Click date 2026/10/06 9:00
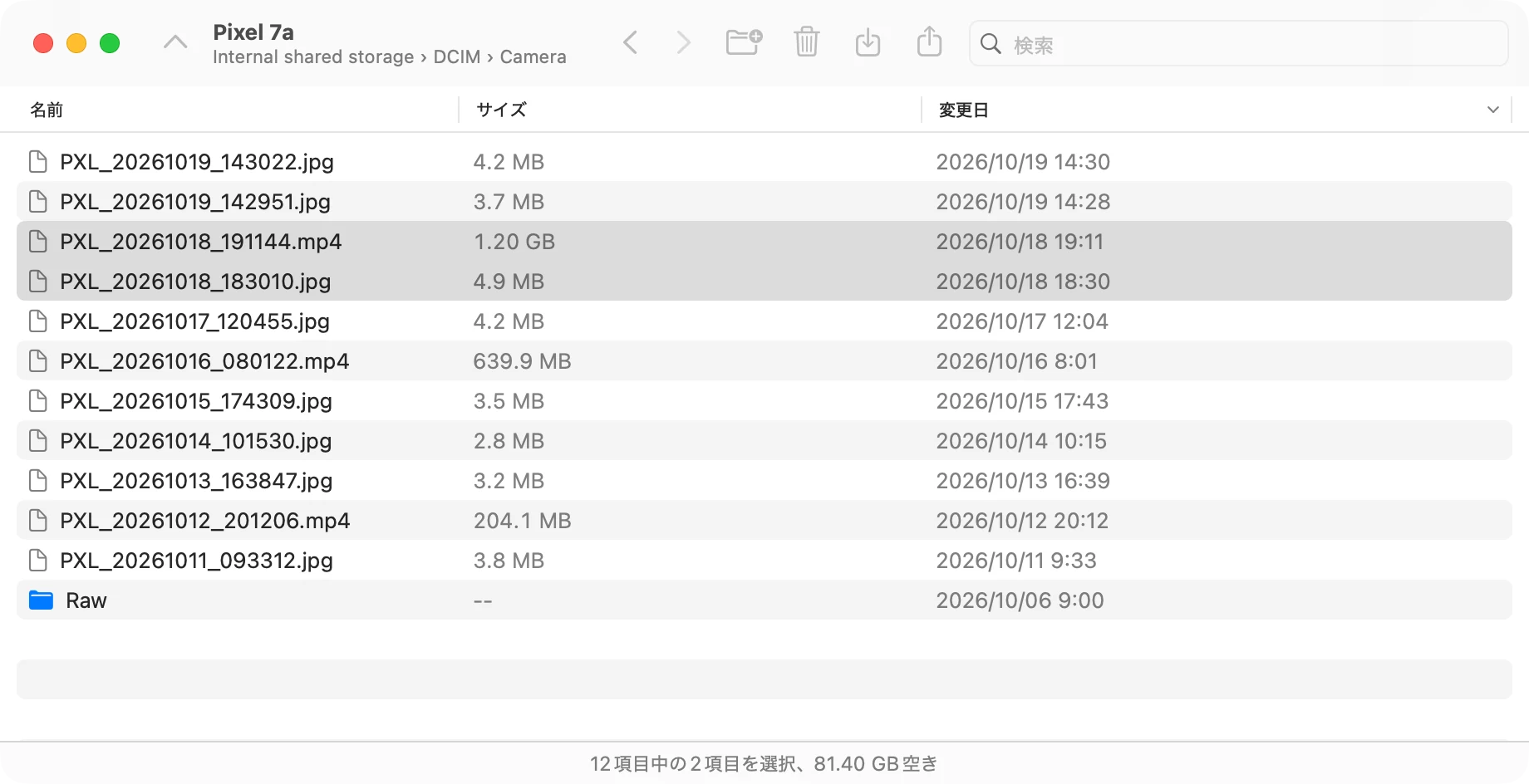This screenshot has width=1529, height=784. click(1020, 600)
